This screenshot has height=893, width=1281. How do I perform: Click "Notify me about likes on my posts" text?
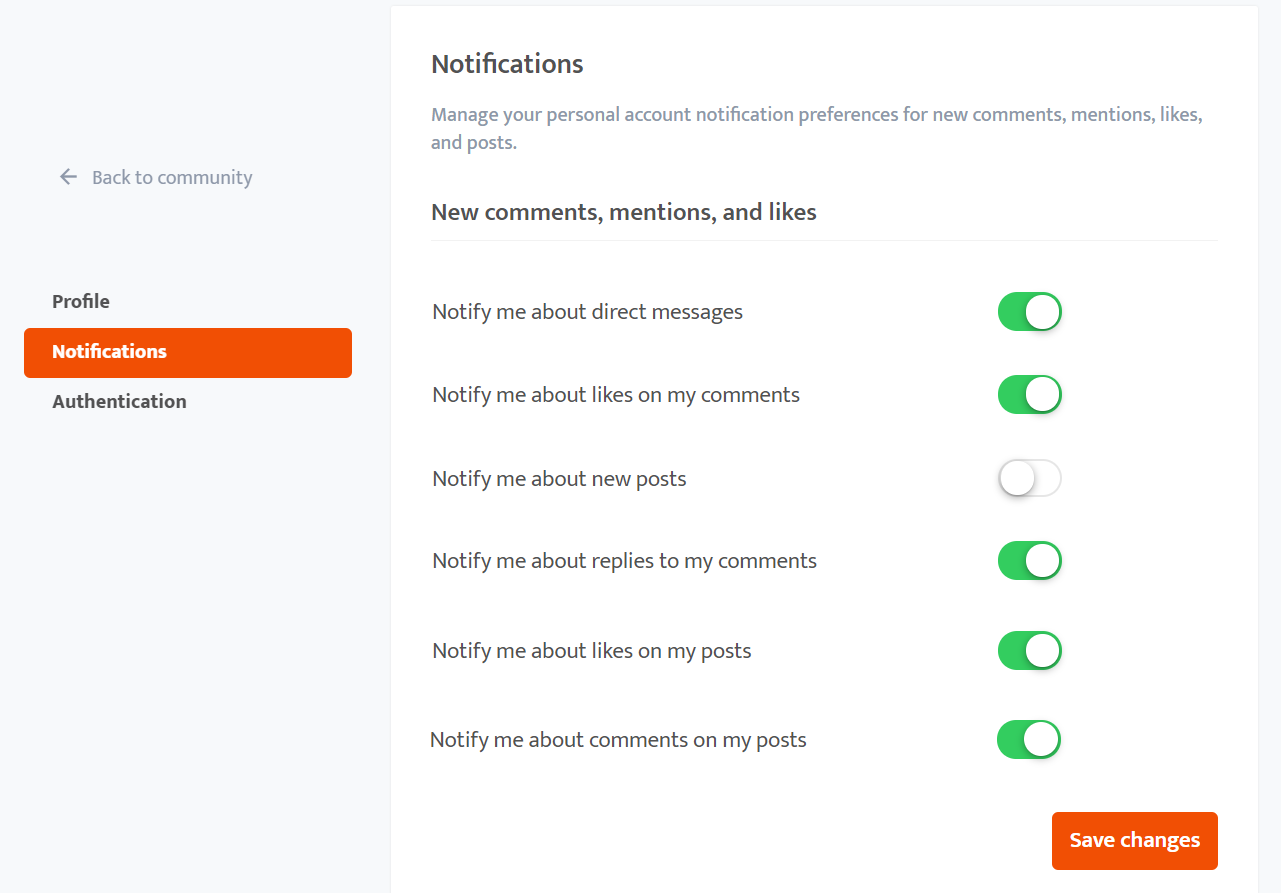(x=591, y=651)
